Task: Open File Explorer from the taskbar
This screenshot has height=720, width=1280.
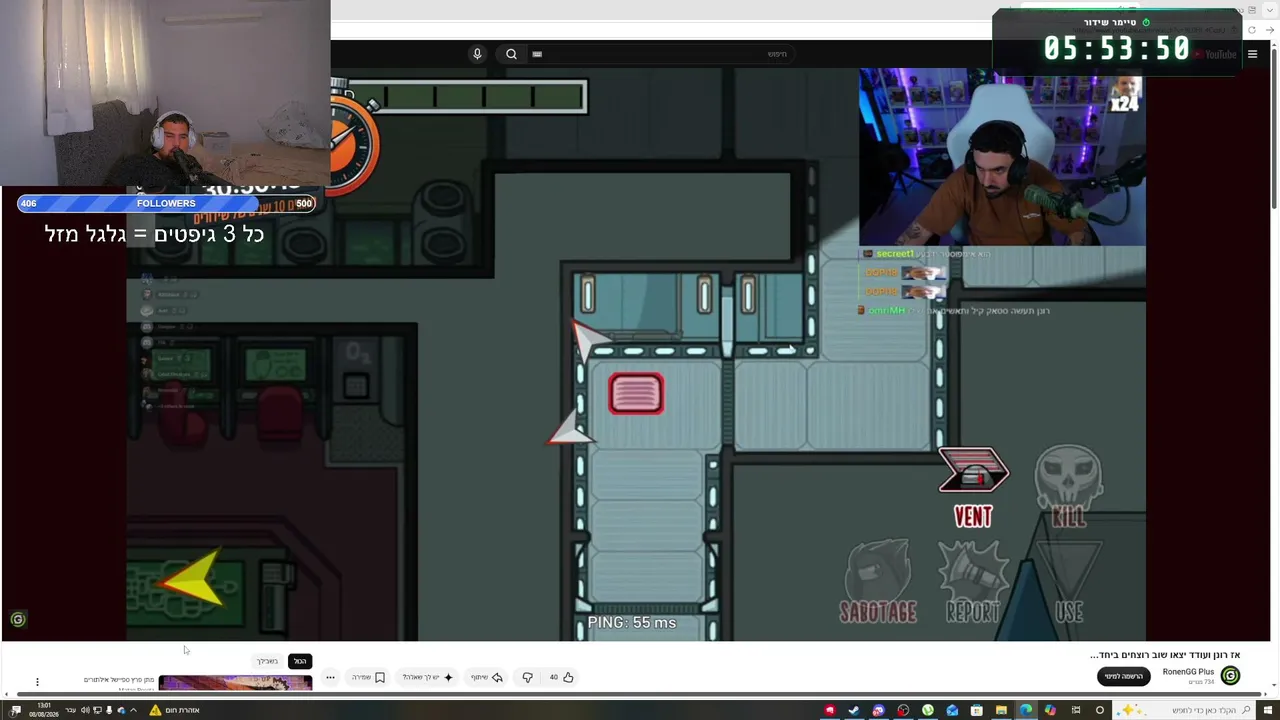Action: [x=1001, y=710]
